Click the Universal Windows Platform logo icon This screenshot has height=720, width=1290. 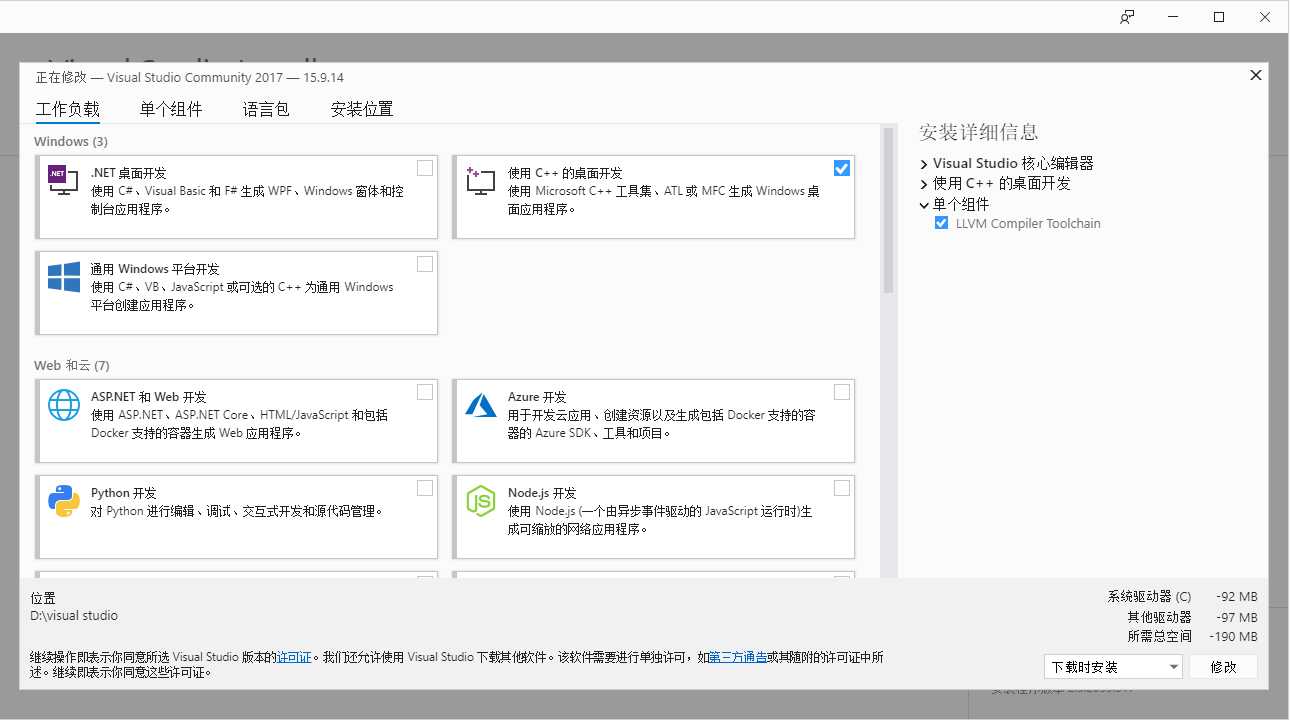point(63,277)
